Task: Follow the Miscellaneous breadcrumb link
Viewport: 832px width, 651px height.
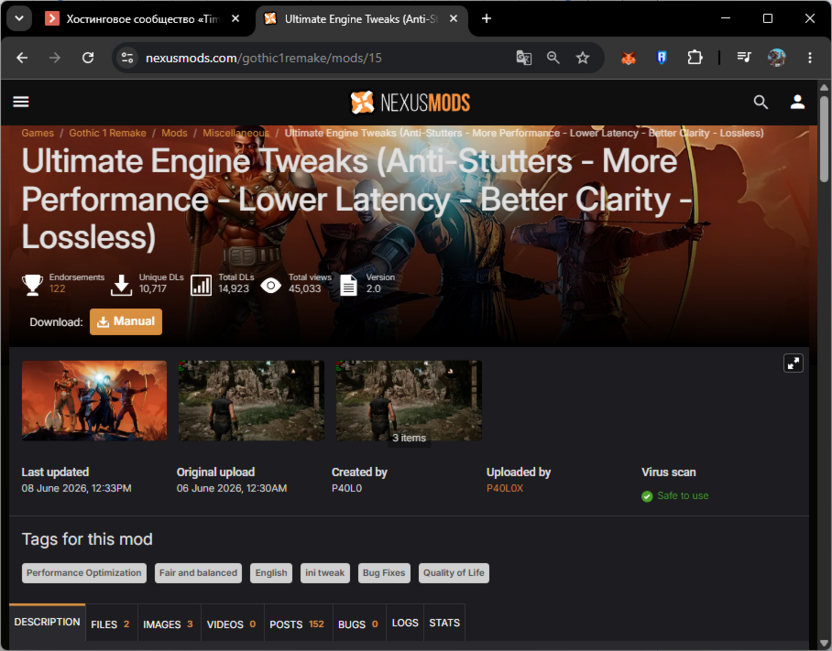Action: 236,133
